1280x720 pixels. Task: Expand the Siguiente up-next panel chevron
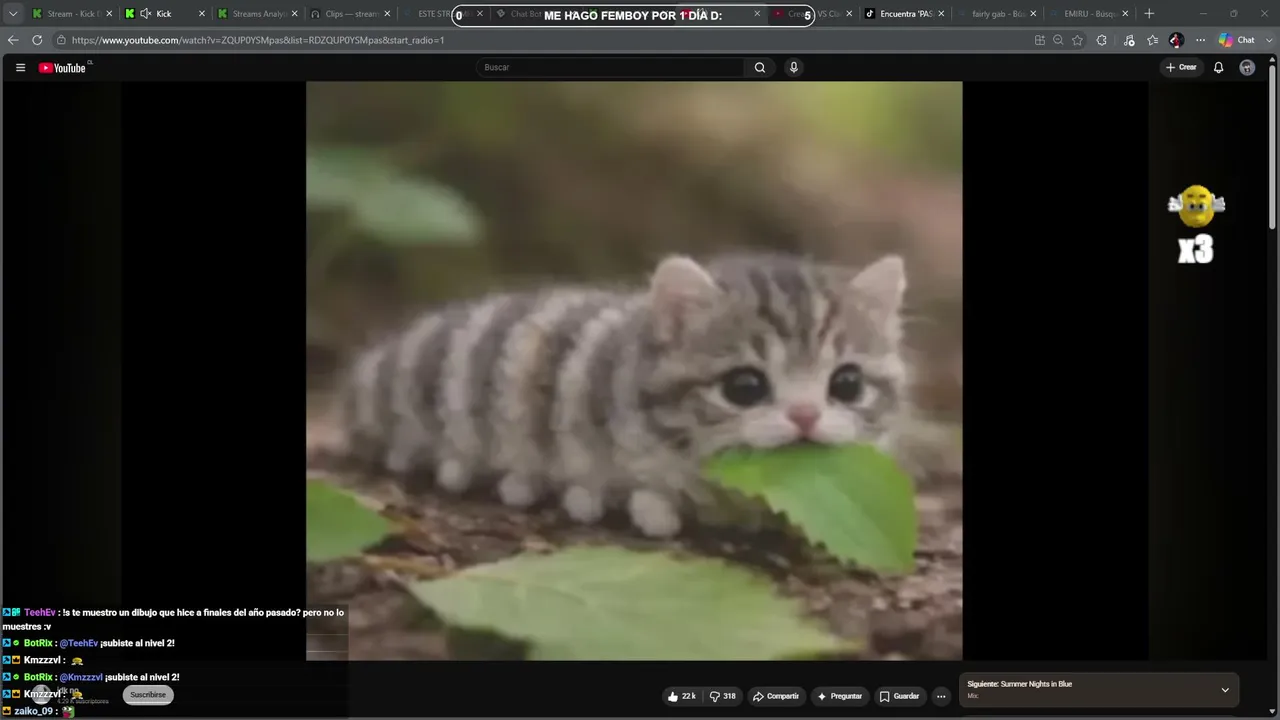1225,690
